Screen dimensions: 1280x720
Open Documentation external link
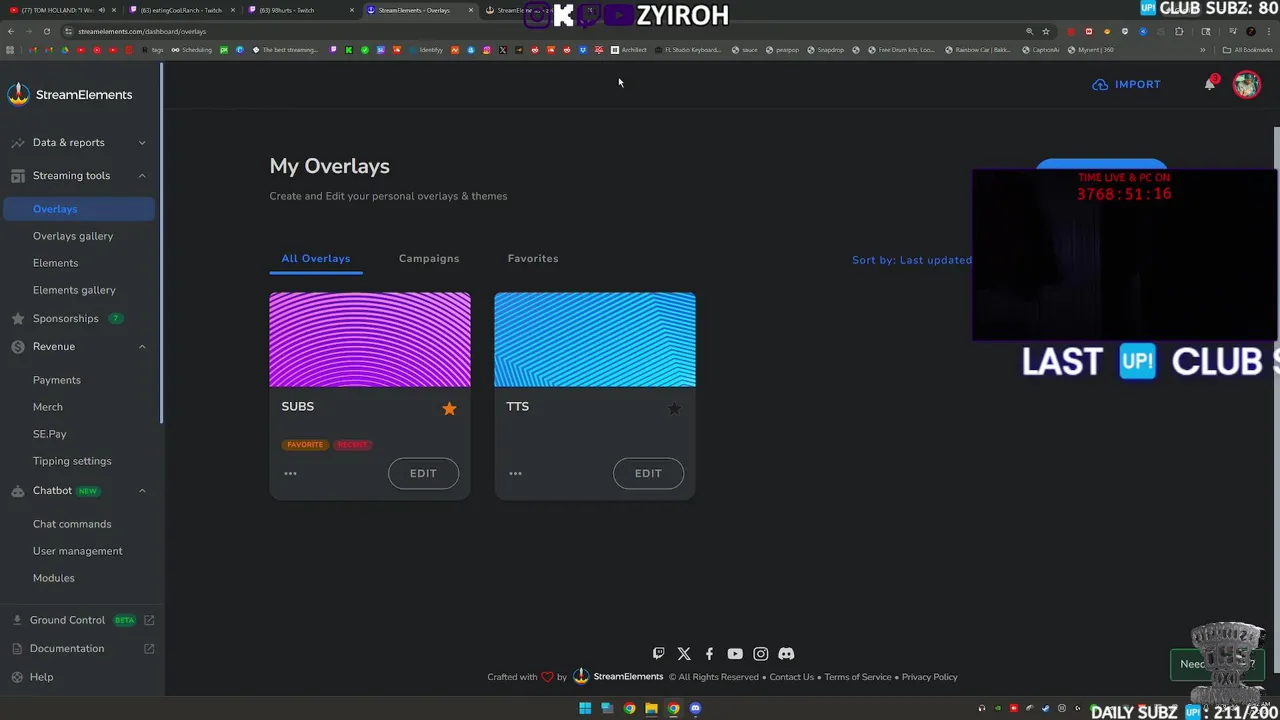click(80, 648)
